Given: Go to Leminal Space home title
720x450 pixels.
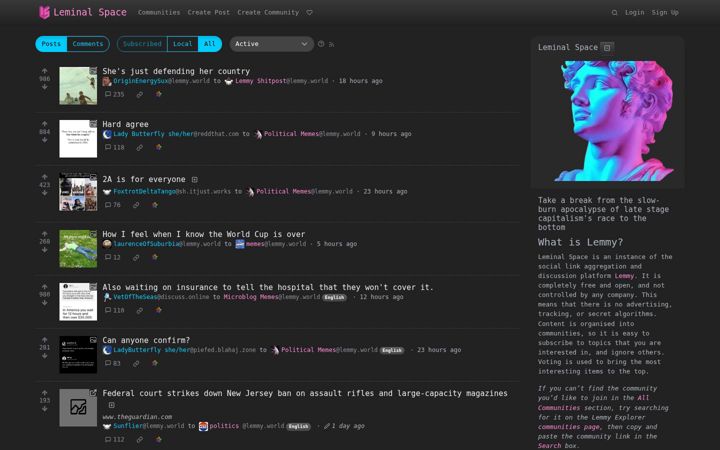Looking at the screenshot, I should [x=90, y=12].
